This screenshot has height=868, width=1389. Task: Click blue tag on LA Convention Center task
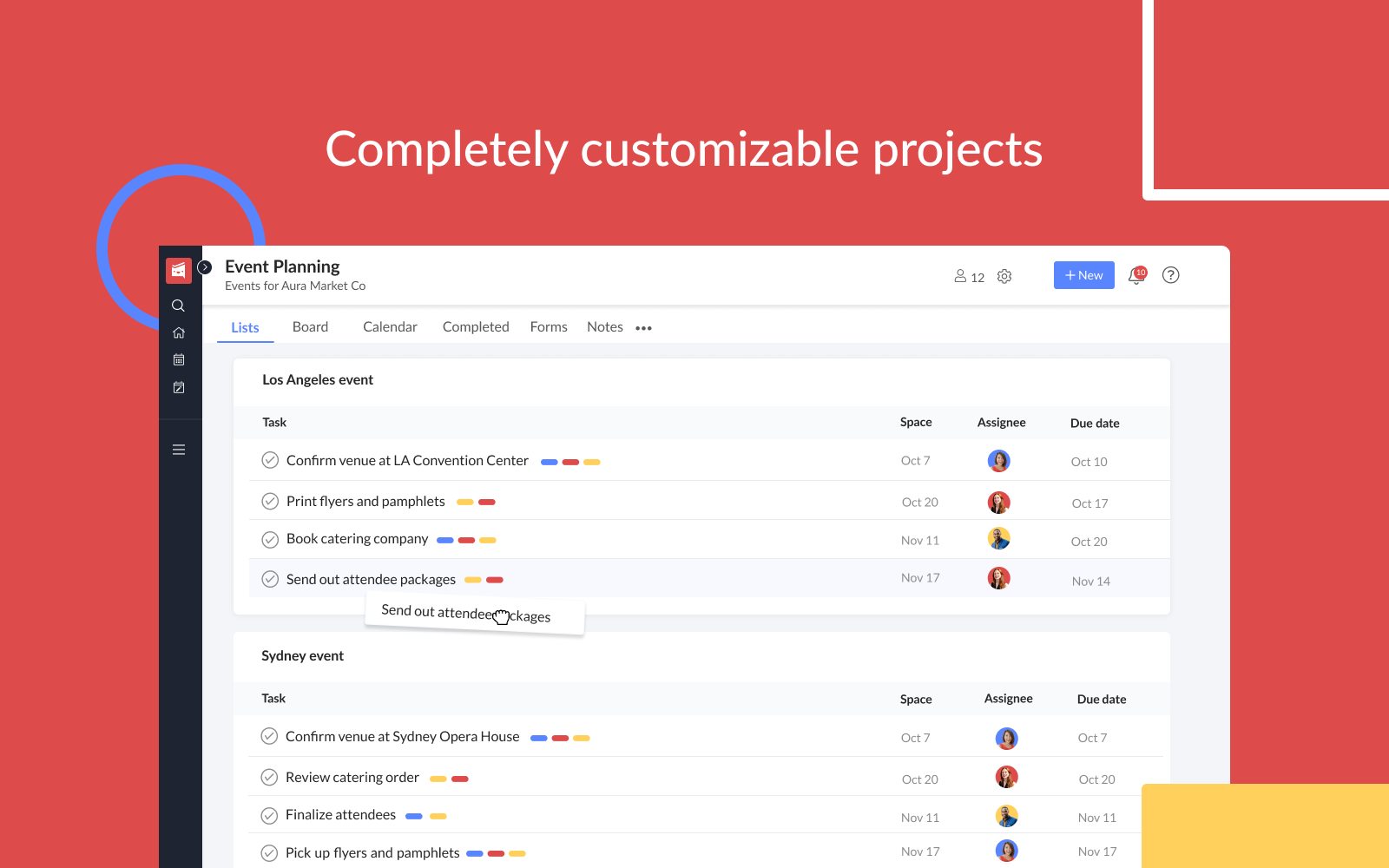(x=550, y=462)
